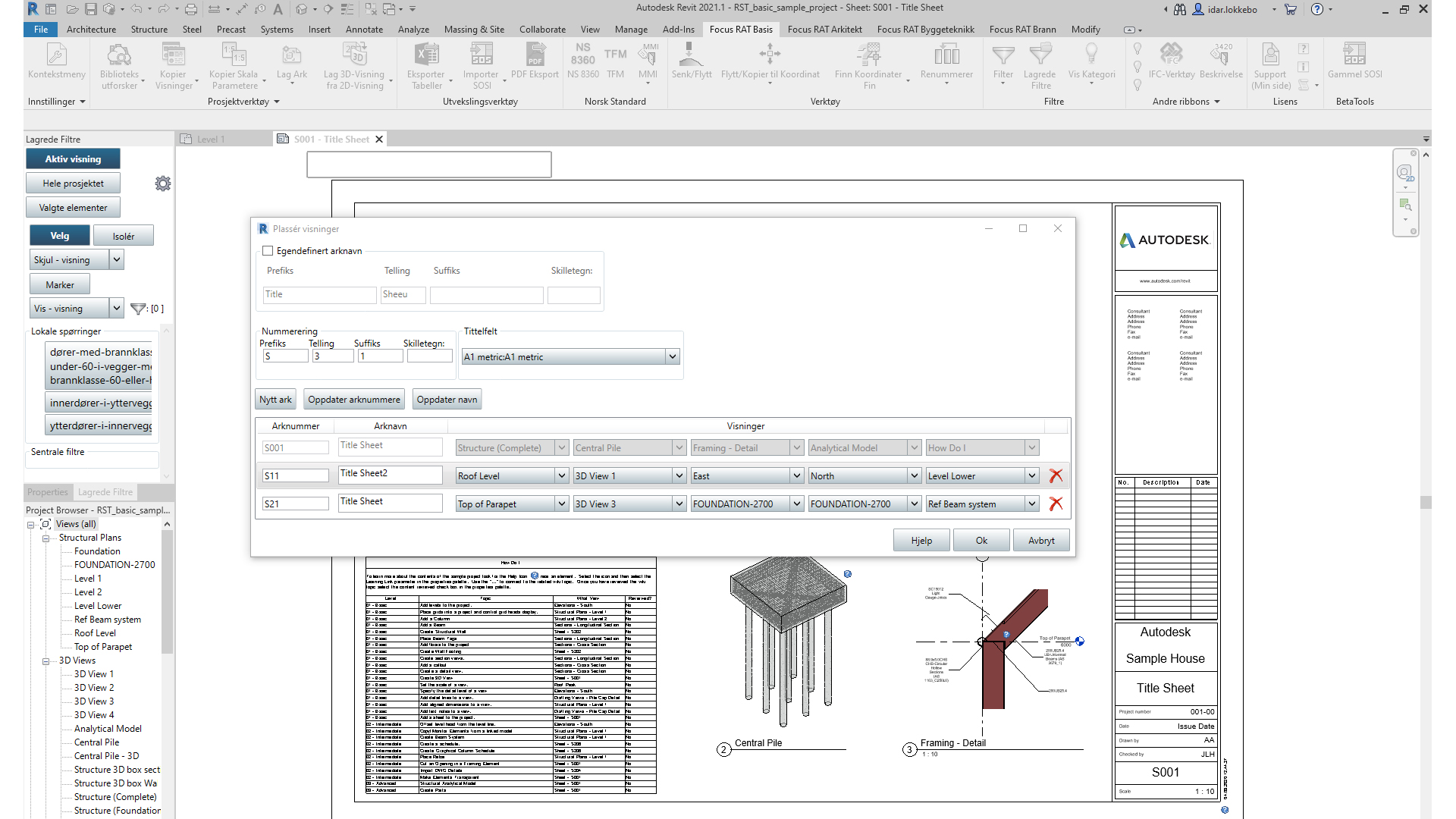Delete the S21 sheet row
1456x819 pixels.
tap(1056, 504)
